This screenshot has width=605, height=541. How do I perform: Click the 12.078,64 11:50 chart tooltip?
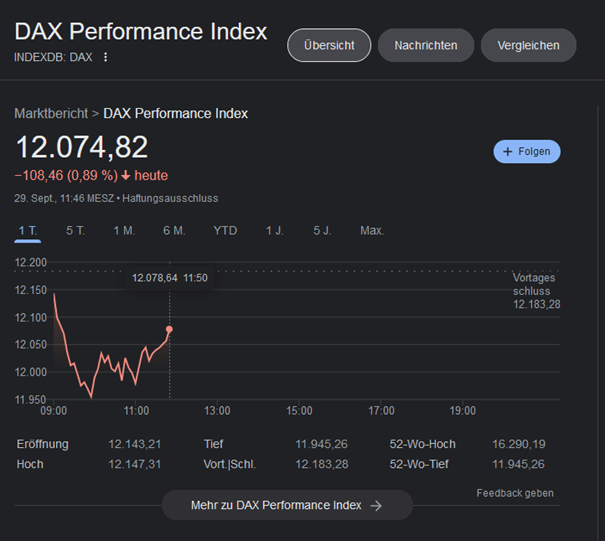coord(170,278)
